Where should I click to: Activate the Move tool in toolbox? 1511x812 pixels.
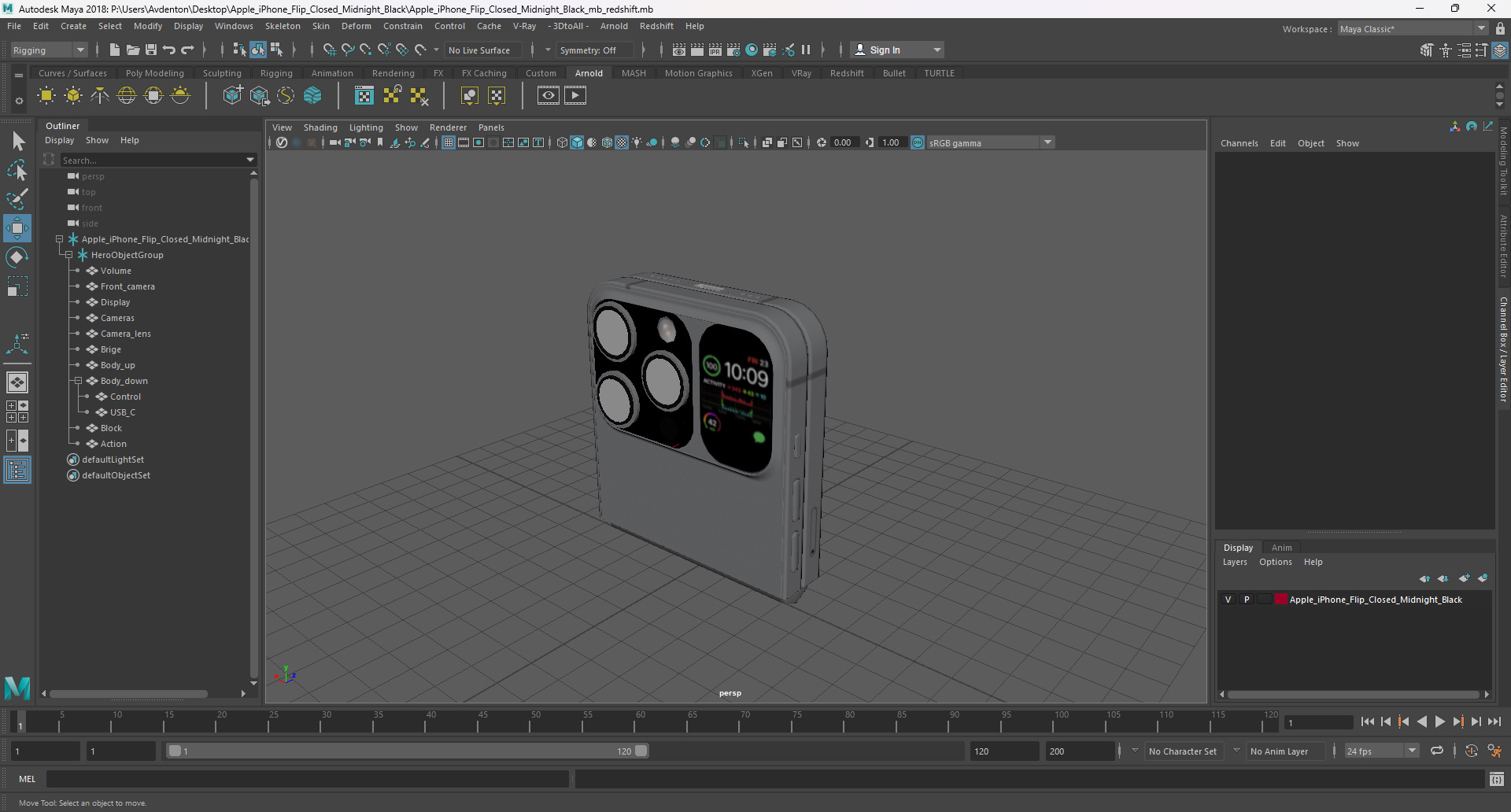pos(17,228)
